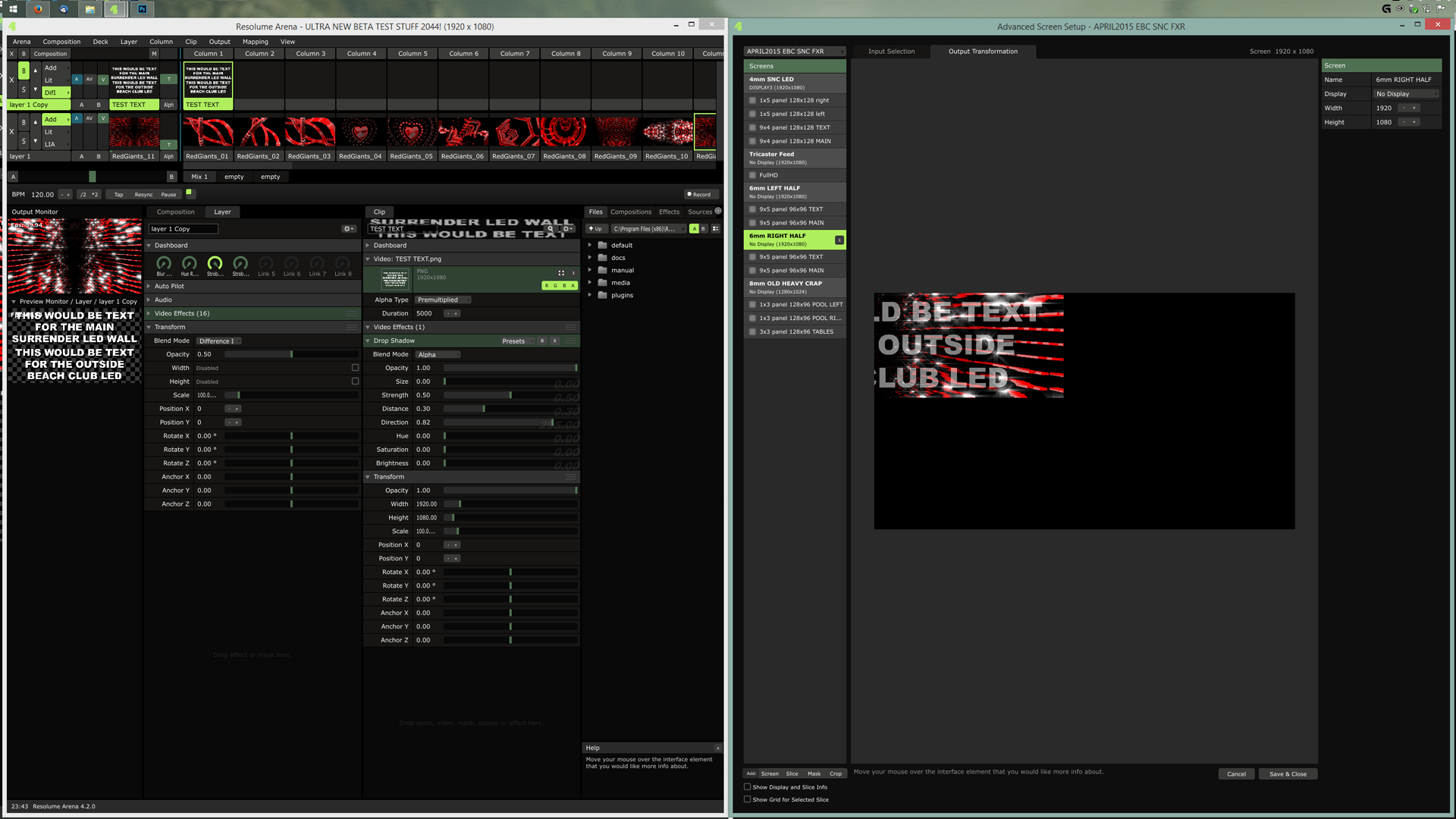Open the Mapping menu

pos(255,42)
